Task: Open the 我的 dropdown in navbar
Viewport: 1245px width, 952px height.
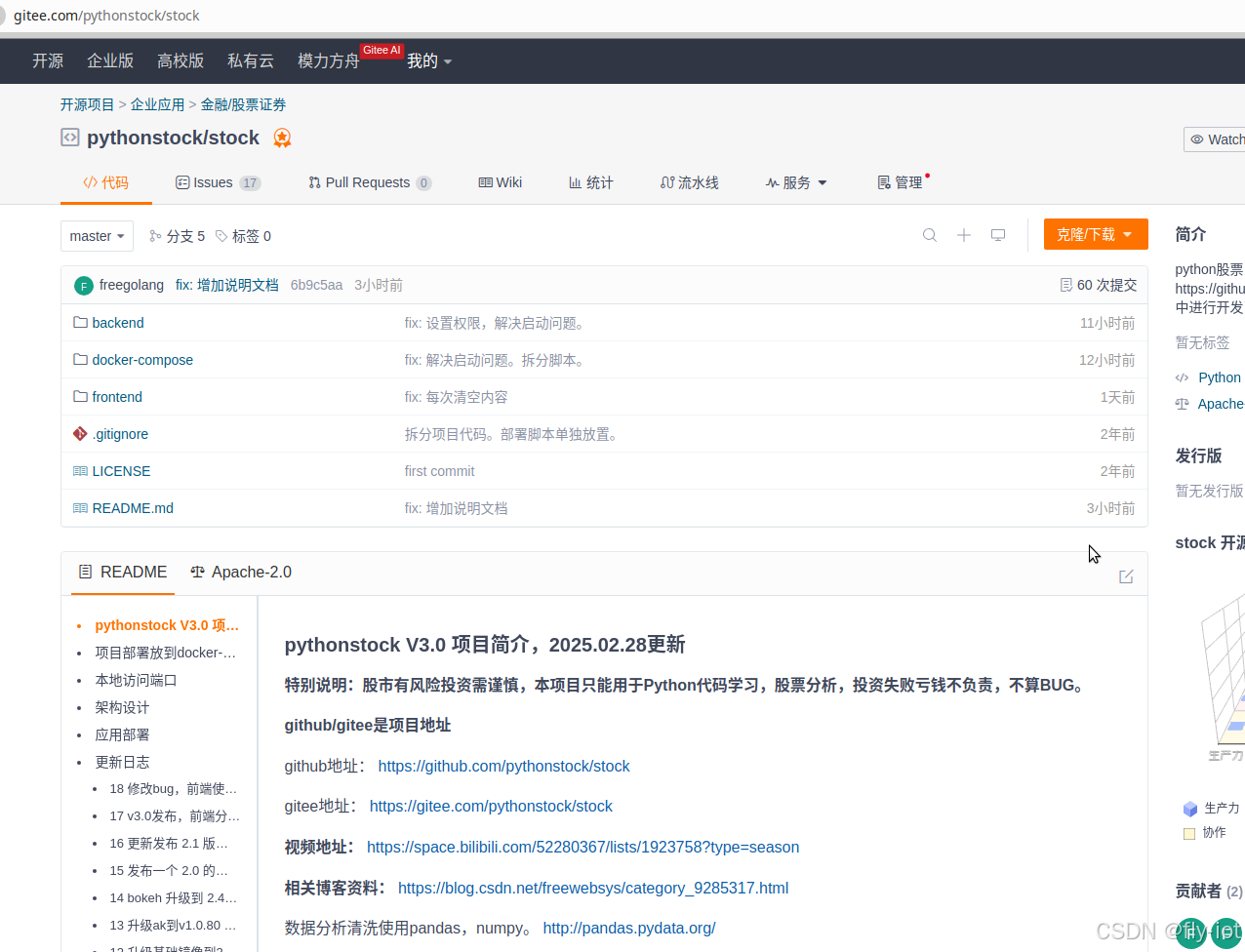Action: tap(429, 60)
